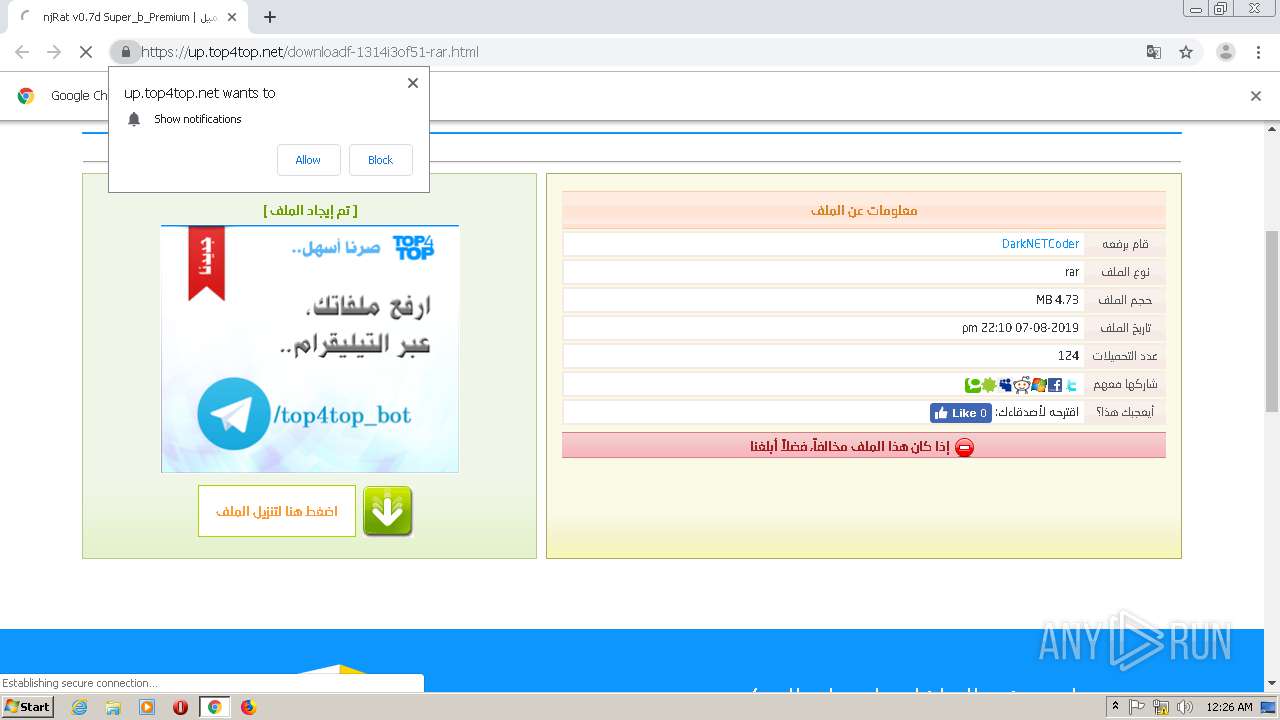This screenshot has width=1280, height=720.
Task: Open the DarkNETCoder uploader link
Action: click(x=1040, y=244)
